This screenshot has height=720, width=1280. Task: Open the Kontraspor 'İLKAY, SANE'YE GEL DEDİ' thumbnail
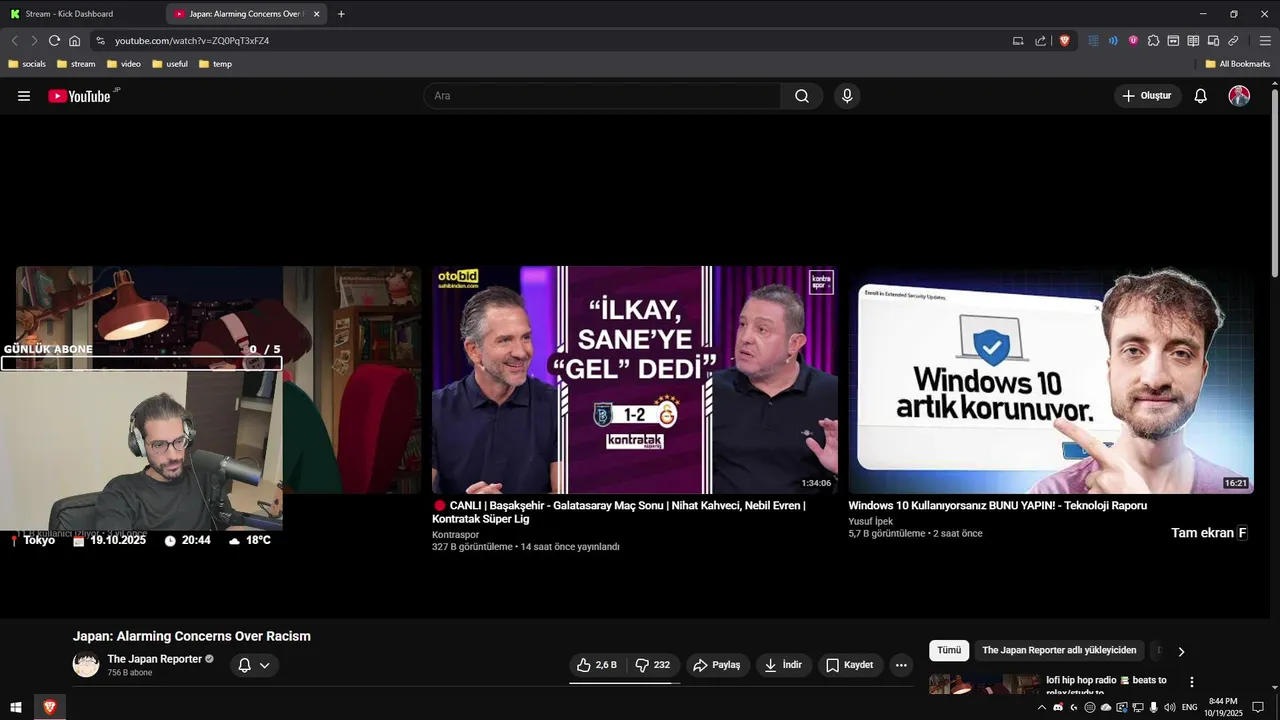pyautogui.click(x=635, y=380)
